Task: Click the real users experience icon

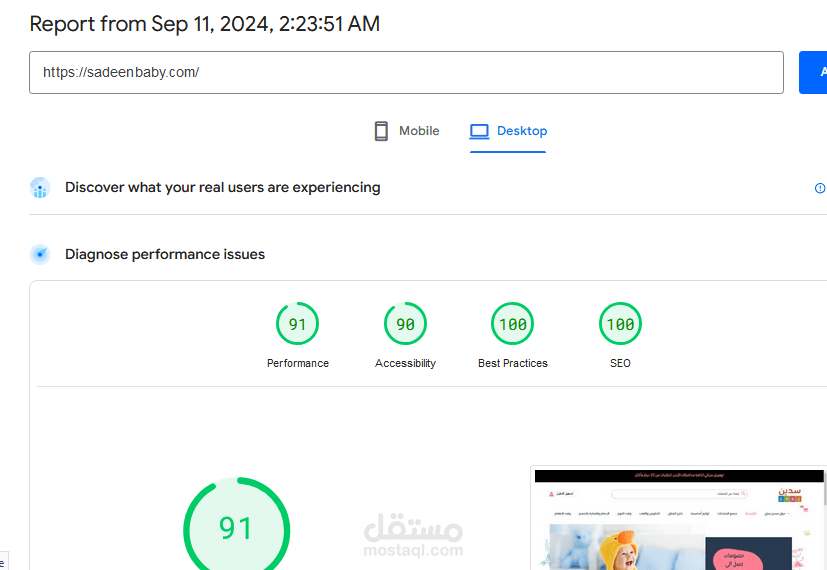Action: (40, 188)
